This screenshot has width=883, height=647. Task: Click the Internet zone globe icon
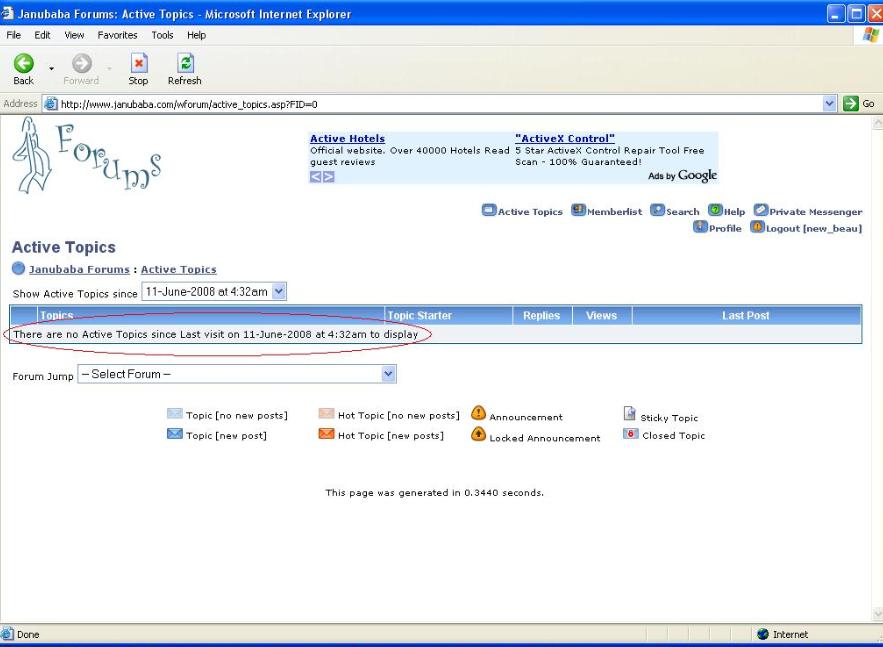tap(763, 634)
